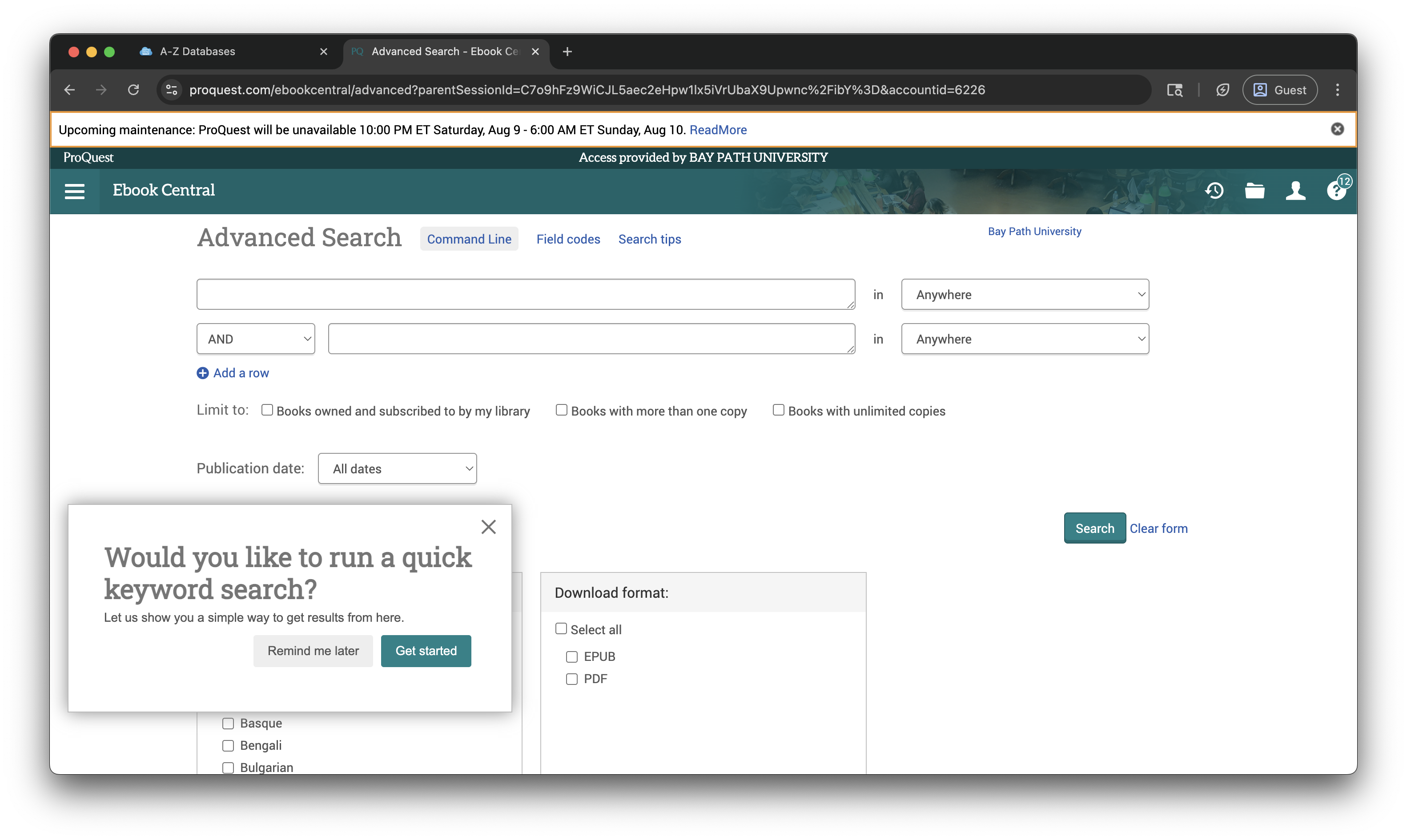The width and height of the screenshot is (1407, 840).
Task: Enable Books with unlimited copies checkbox
Action: tap(779, 410)
